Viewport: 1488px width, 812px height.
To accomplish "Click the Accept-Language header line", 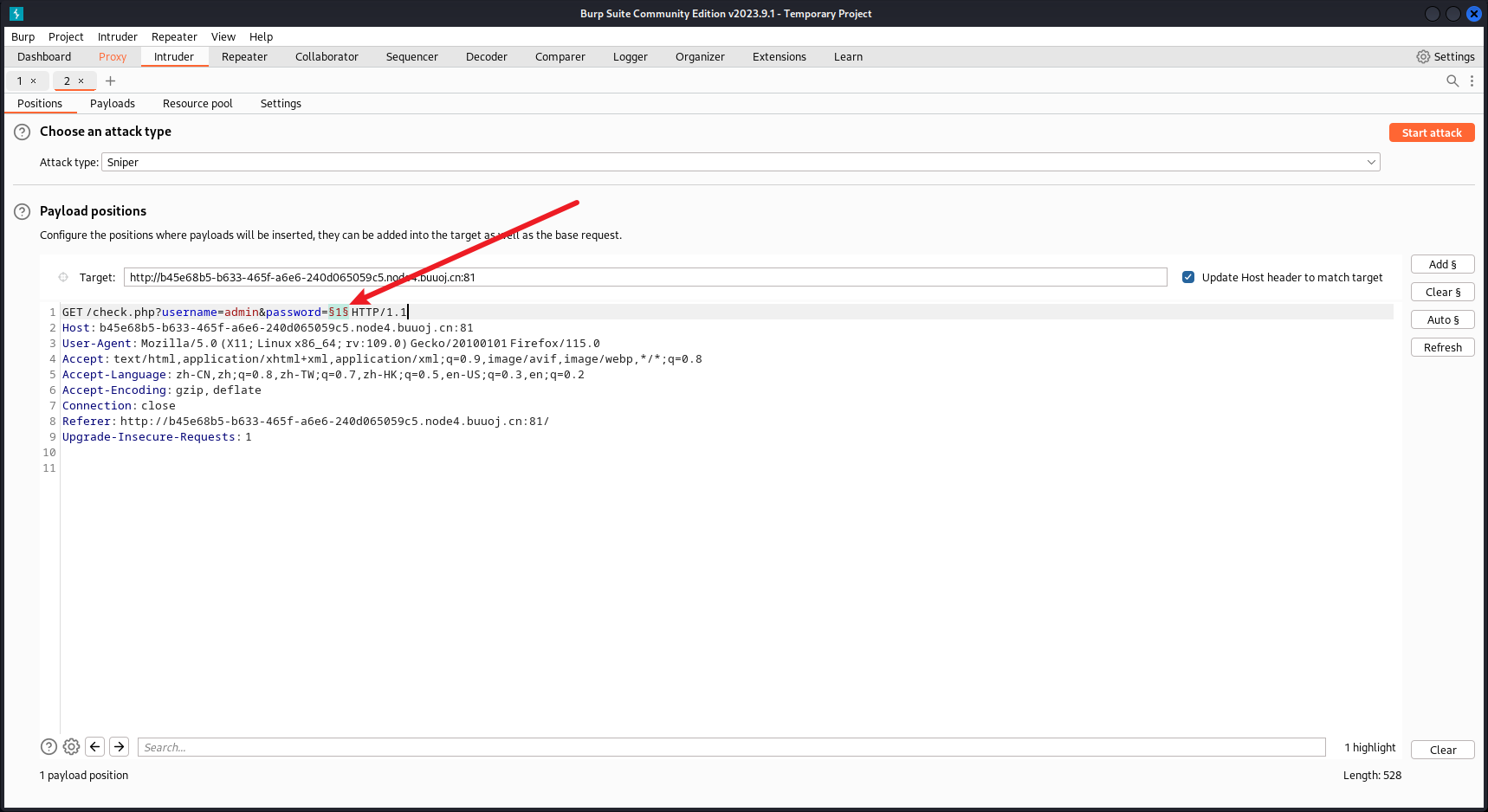I will 323,374.
